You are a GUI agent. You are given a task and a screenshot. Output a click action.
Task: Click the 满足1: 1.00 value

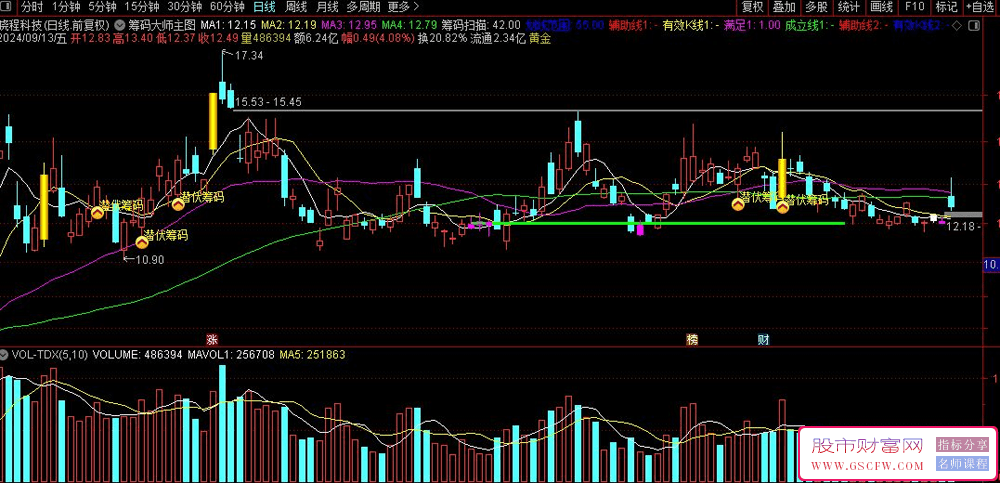click(751, 26)
